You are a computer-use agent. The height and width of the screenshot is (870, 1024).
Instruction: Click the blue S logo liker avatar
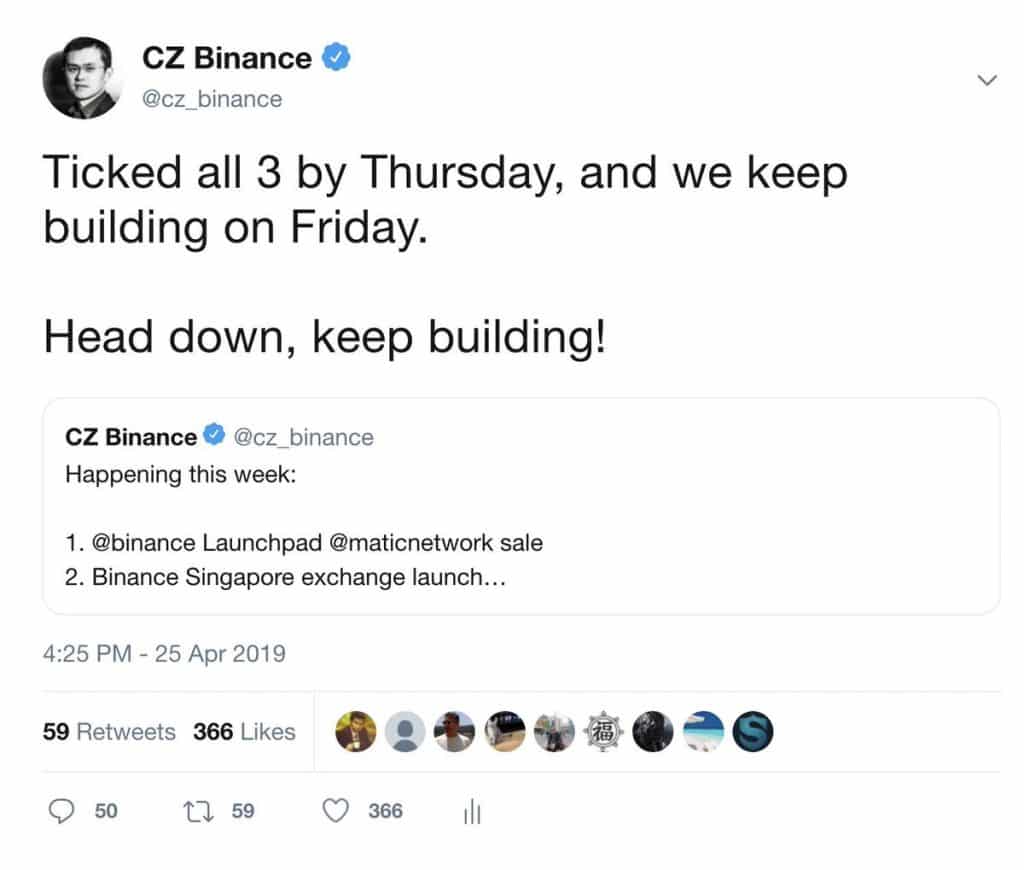(753, 731)
